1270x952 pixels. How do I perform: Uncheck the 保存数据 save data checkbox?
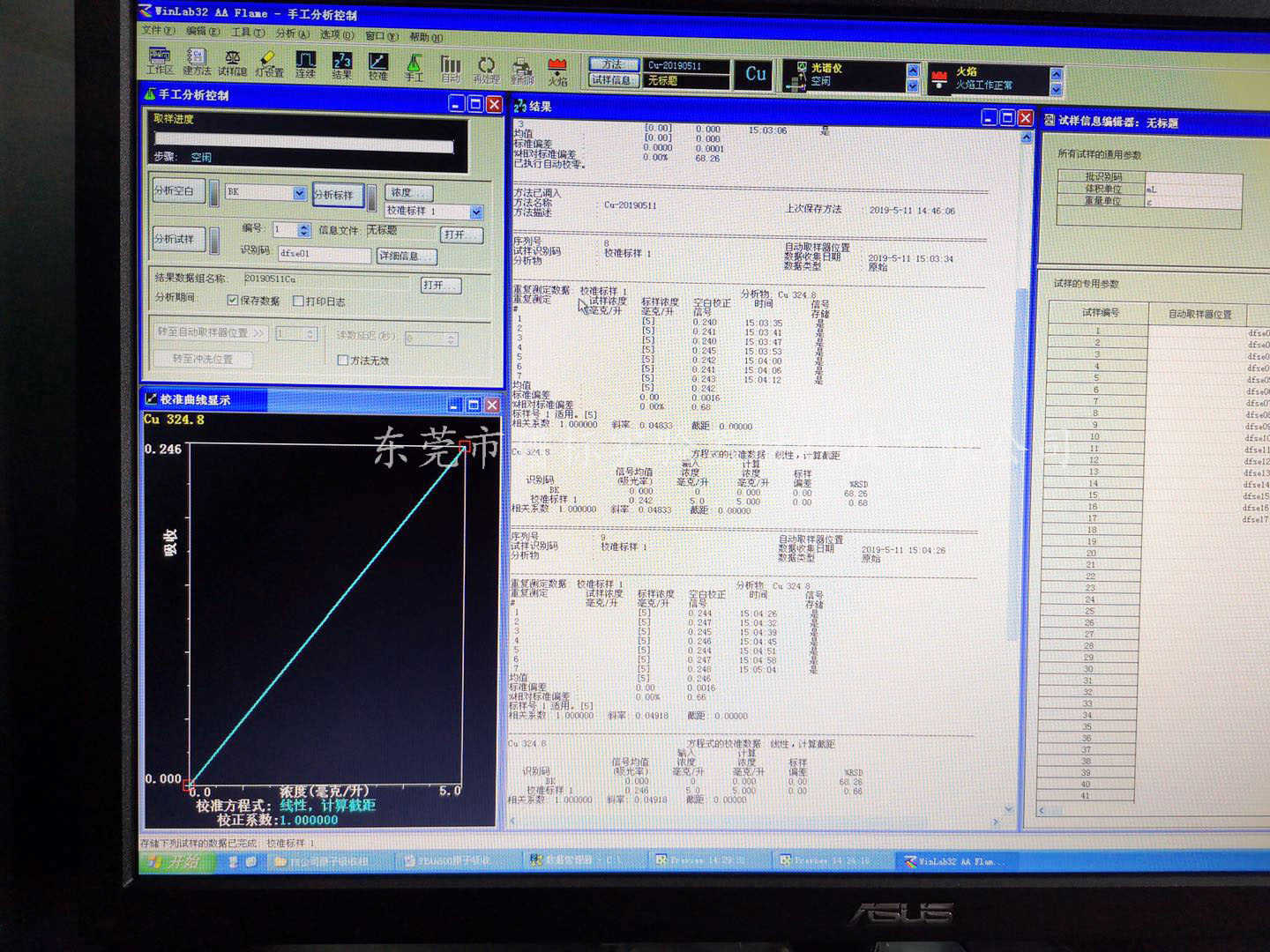[233, 301]
